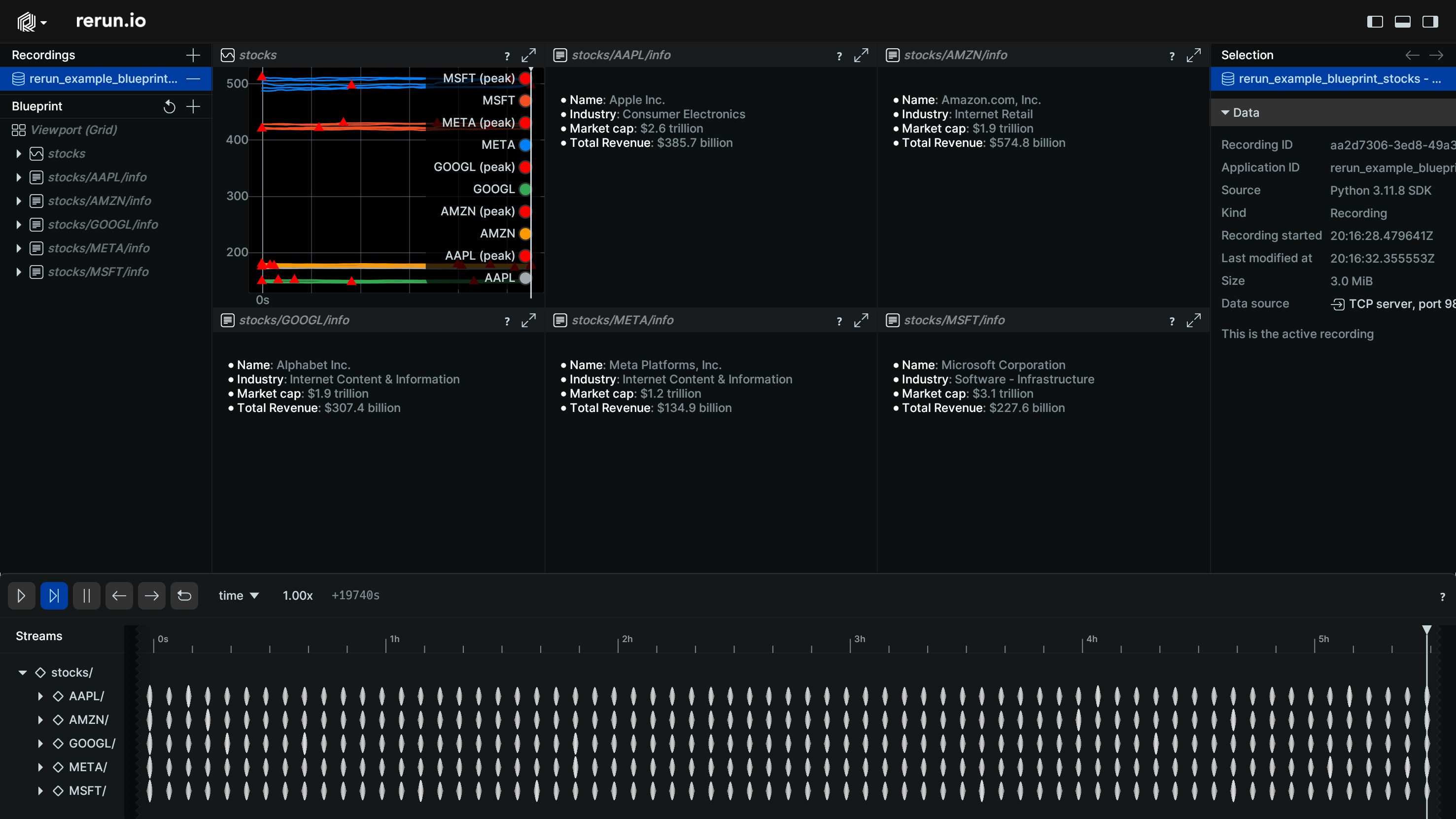Go to previous selection
Screen dimensions: 1456x819
coord(1412,55)
